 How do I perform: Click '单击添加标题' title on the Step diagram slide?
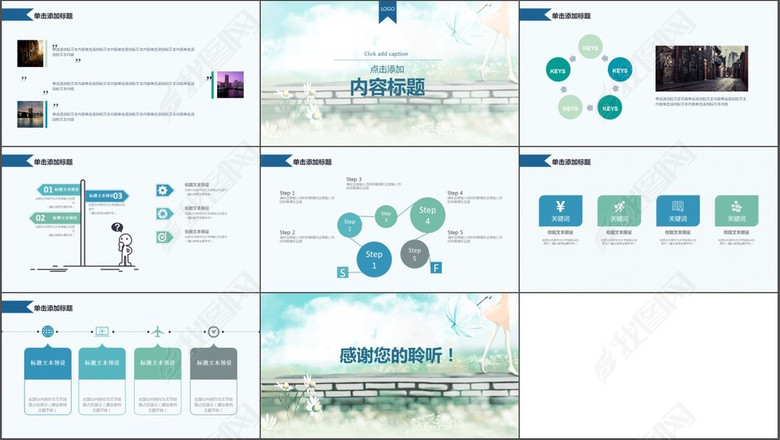coord(312,162)
